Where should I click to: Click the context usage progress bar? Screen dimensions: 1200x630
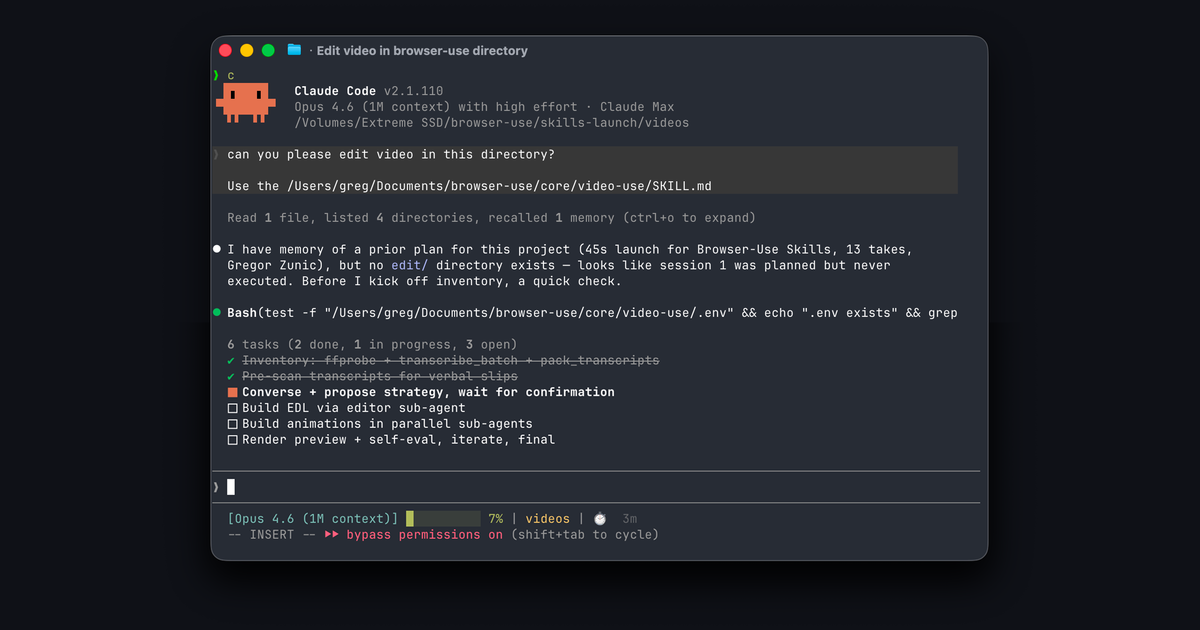coord(443,519)
